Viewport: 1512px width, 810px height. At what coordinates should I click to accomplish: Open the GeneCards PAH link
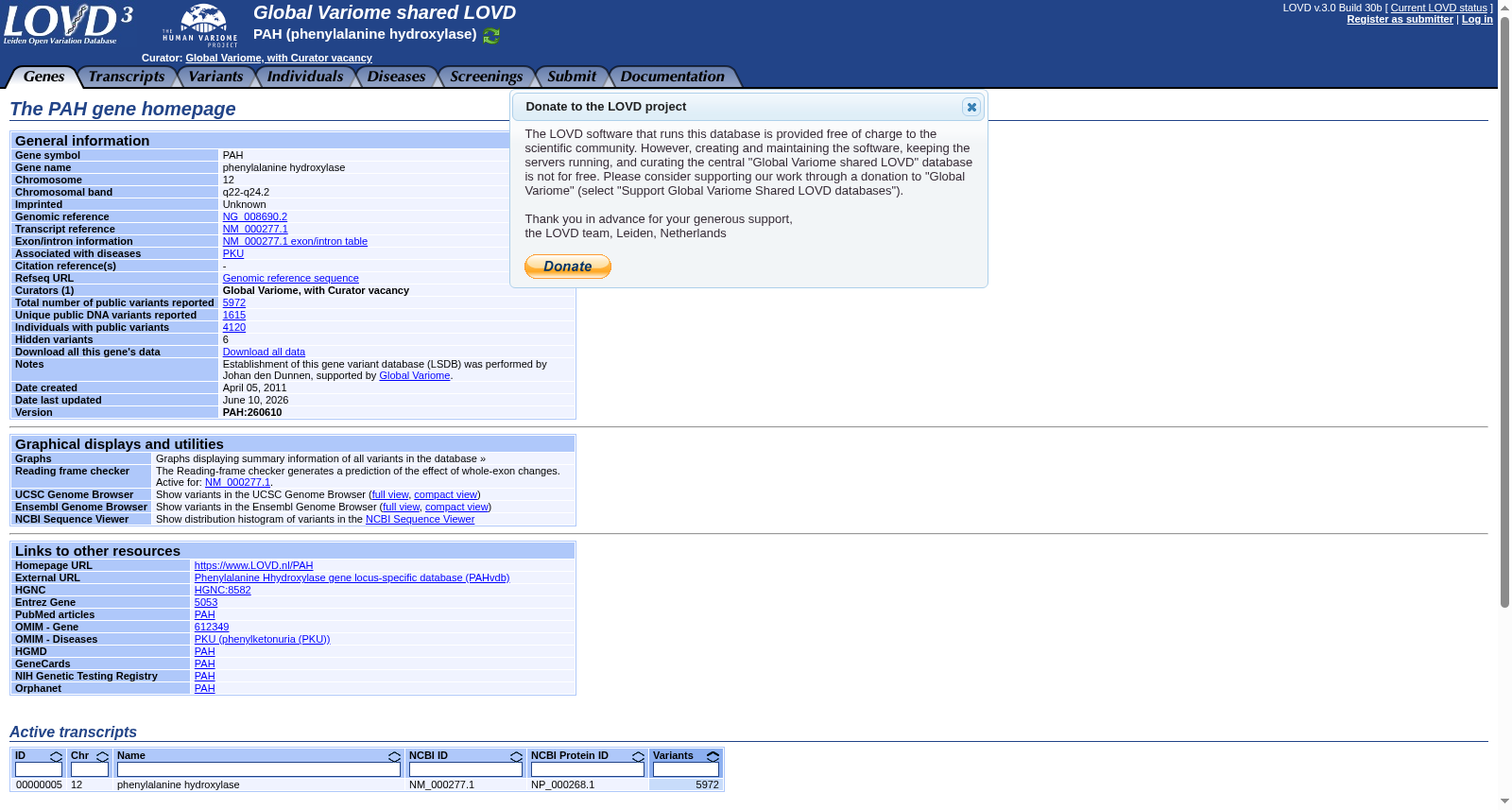click(x=204, y=664)
